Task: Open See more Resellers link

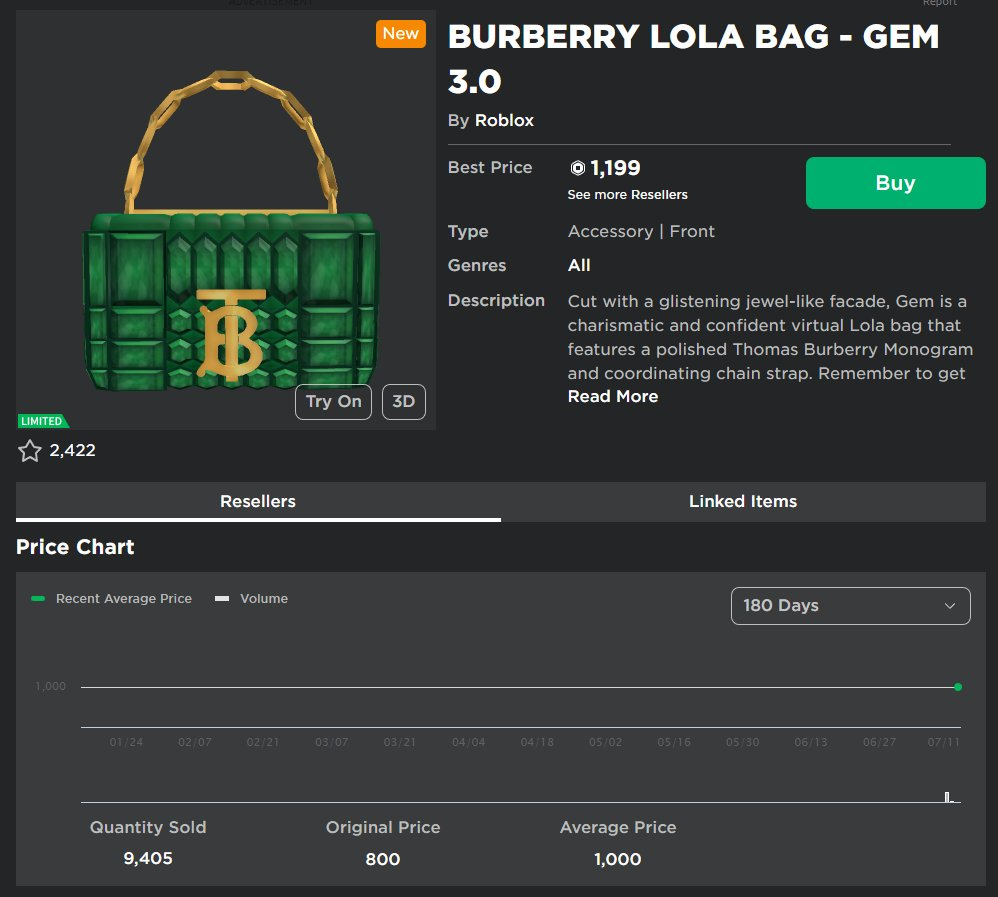Action: [628, 195]
